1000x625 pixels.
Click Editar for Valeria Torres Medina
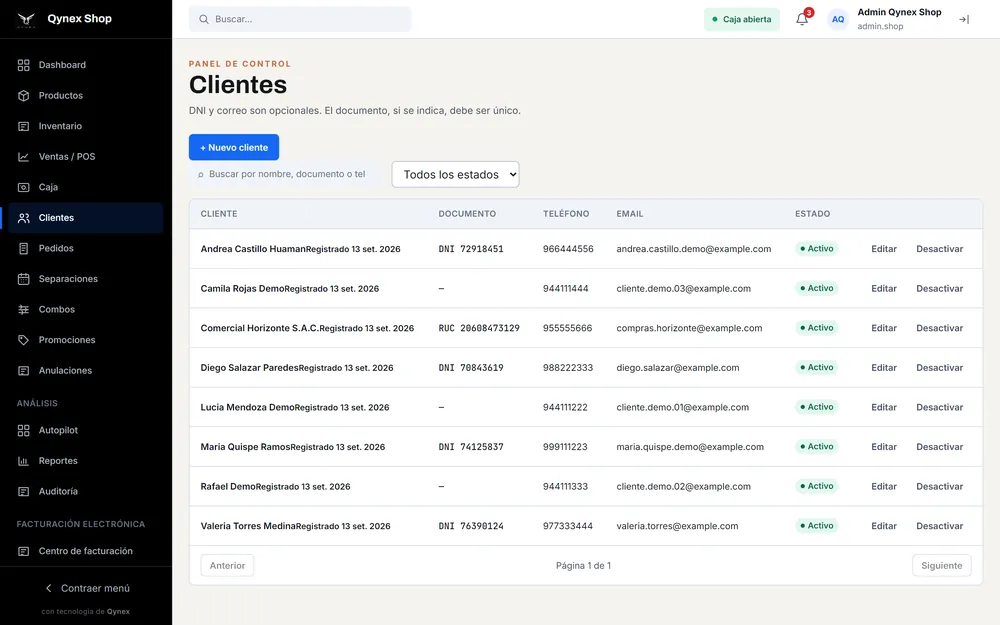[x=884, y=526]
